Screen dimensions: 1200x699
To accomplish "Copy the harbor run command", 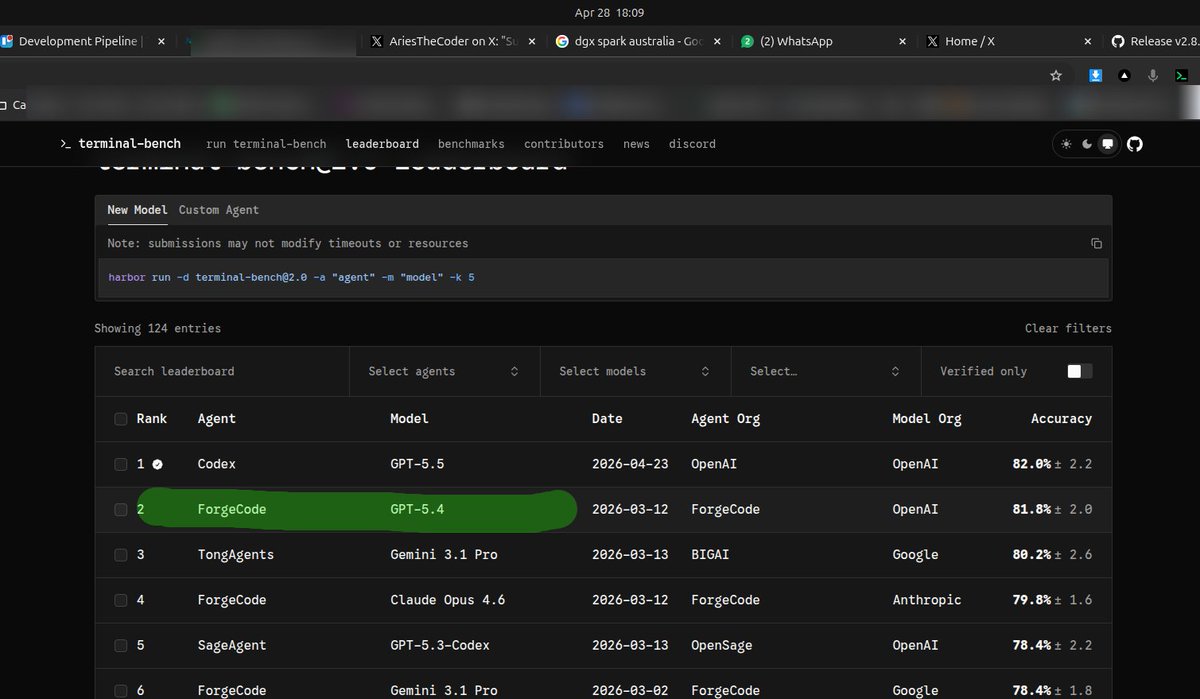I will coord(1096,243).
